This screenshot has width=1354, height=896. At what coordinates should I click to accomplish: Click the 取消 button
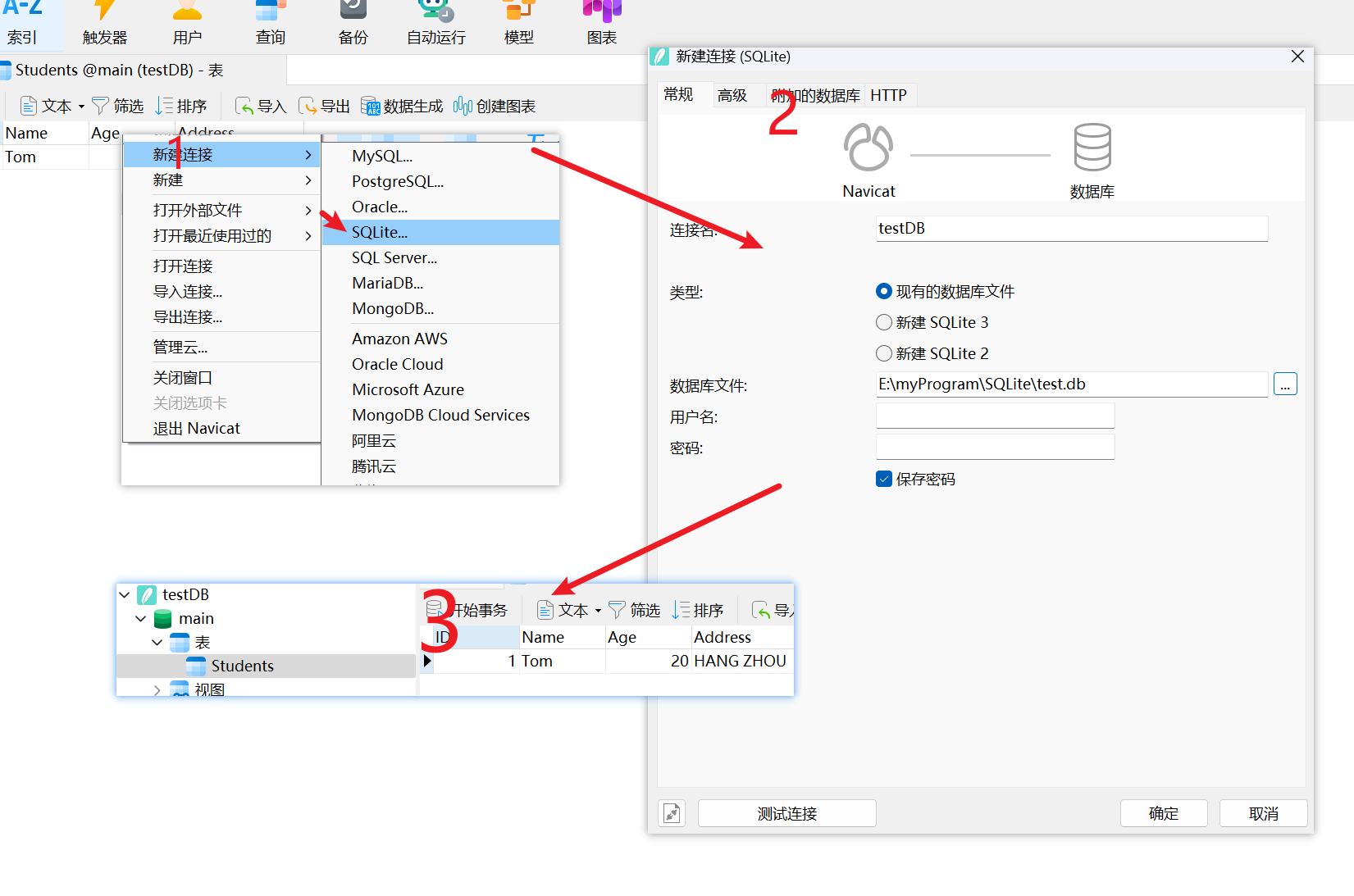1264,813
